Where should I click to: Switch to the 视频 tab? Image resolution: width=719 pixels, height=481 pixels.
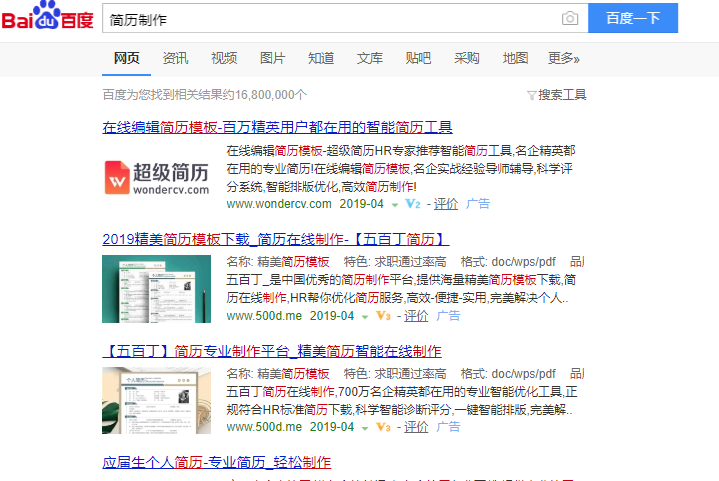(x=224, y=58)
